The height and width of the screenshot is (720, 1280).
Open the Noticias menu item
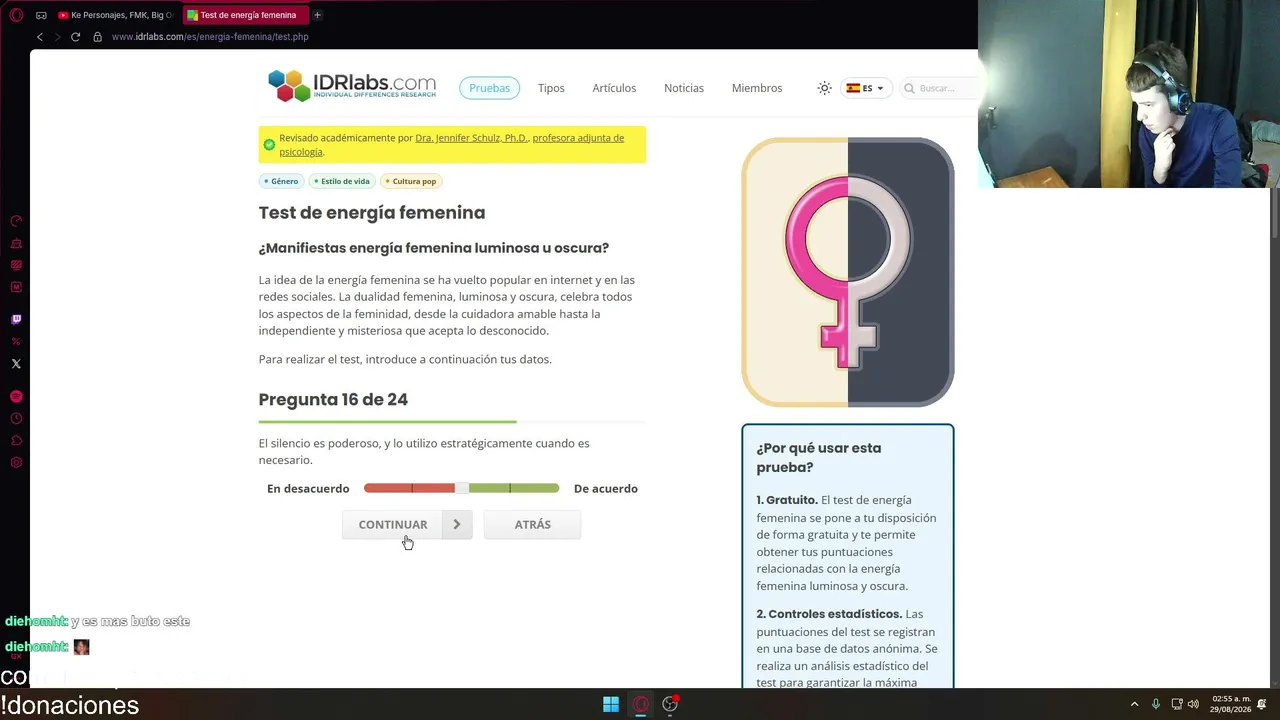[684, 88]
